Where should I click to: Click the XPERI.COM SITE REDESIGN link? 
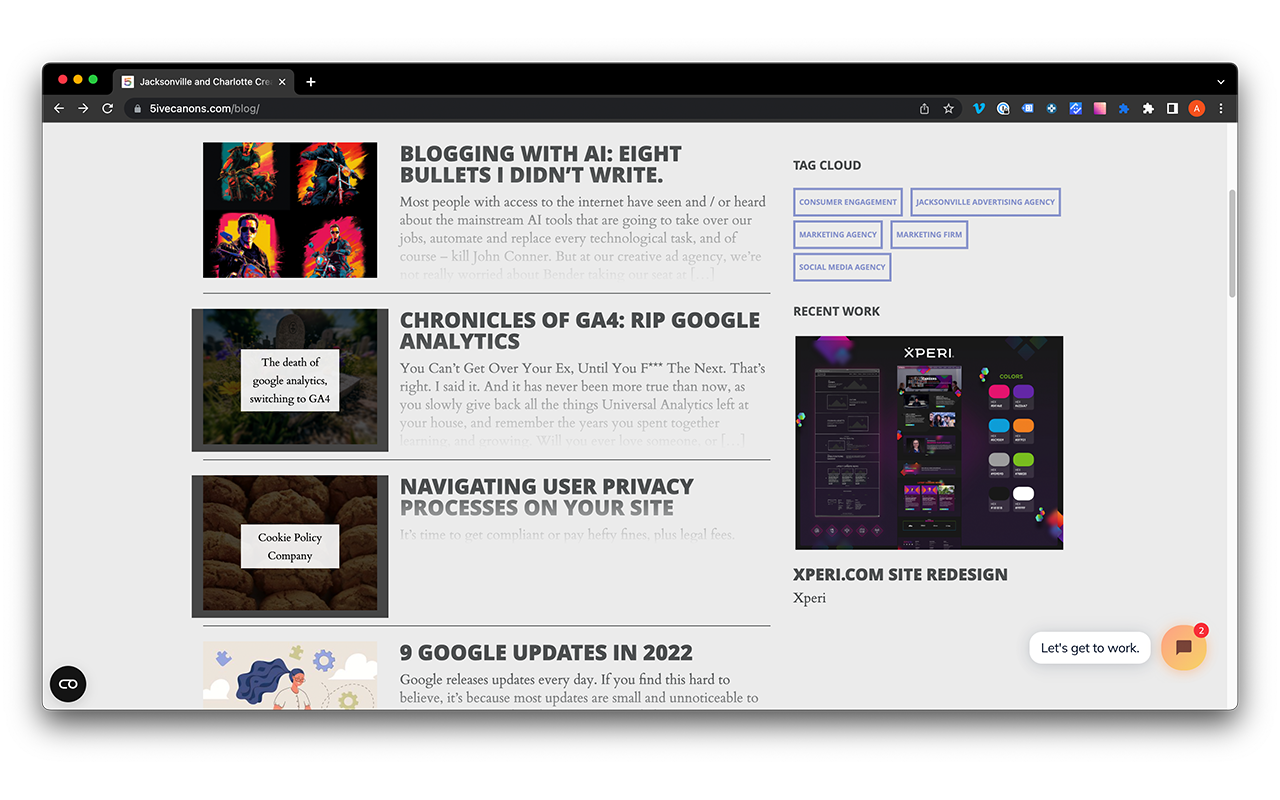point(900,574)
